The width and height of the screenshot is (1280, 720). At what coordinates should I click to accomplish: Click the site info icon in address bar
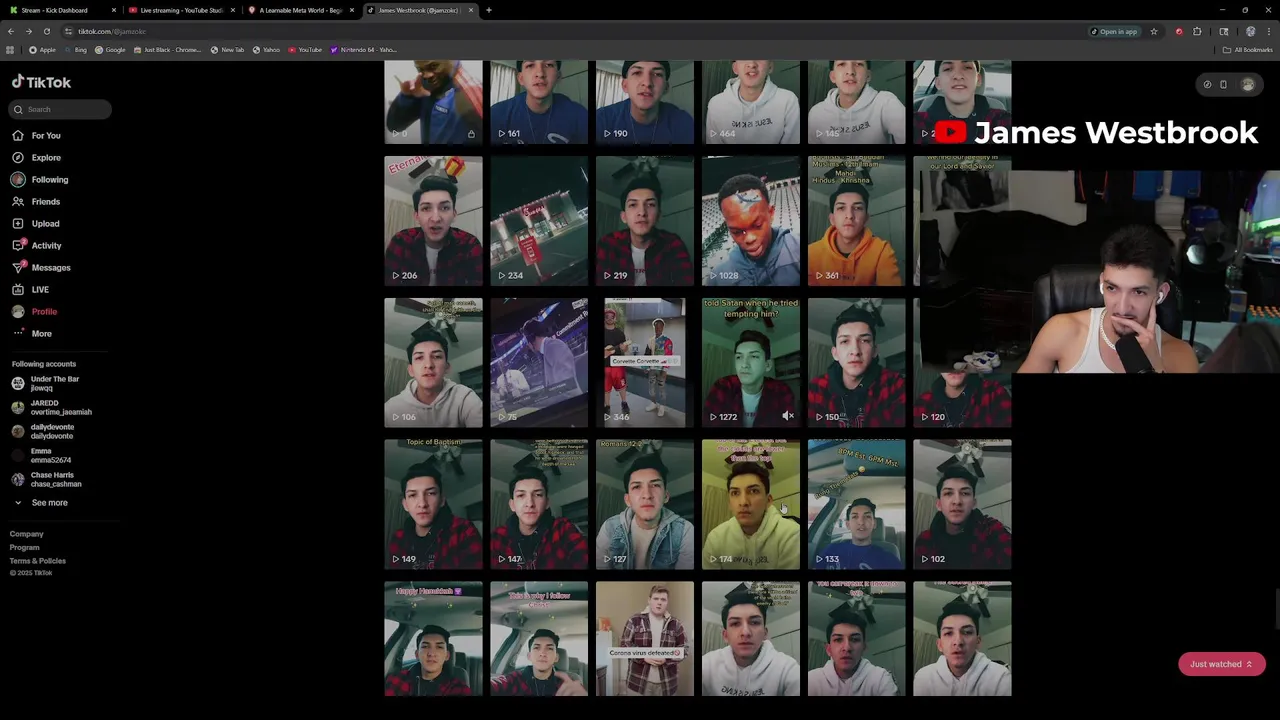point(68,31)
